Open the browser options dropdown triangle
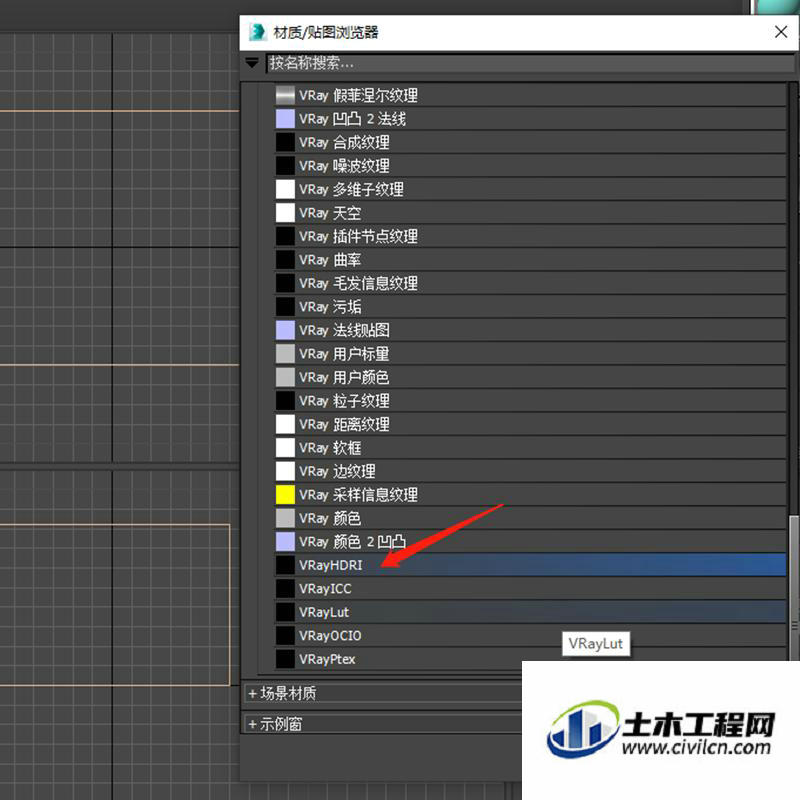This screenshot has height=800, width=800. pos(252,63)
